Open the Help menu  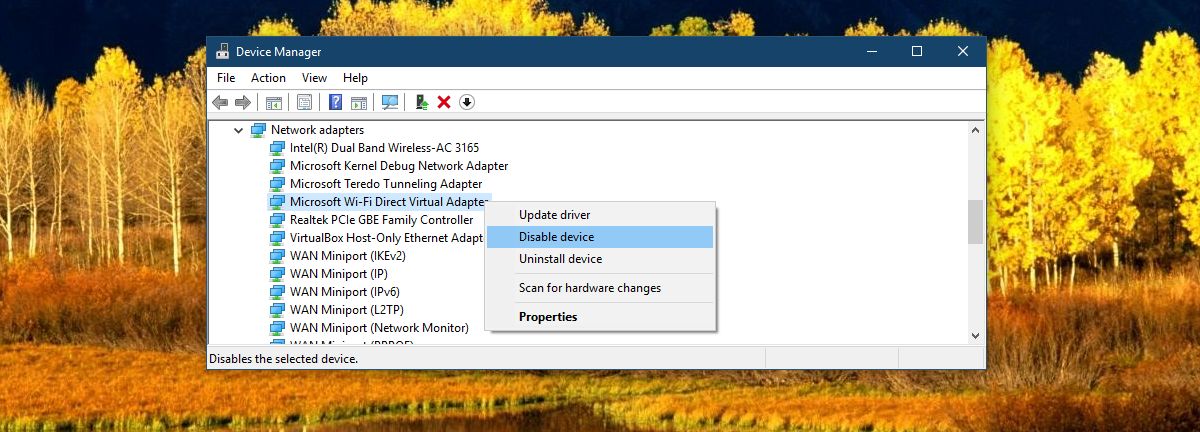coord(355,78)
